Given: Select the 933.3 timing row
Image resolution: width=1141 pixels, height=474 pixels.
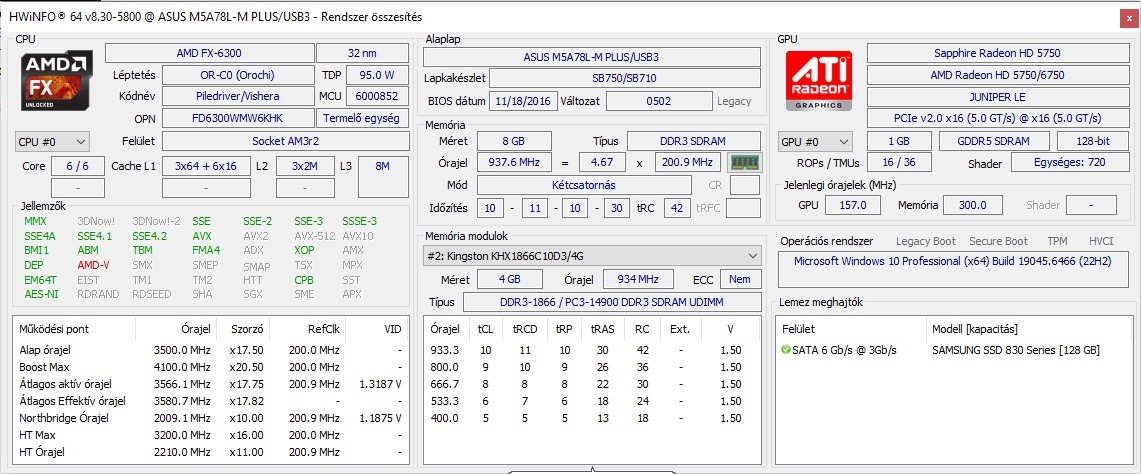Looking at the screenshot, I should (592, 350).
